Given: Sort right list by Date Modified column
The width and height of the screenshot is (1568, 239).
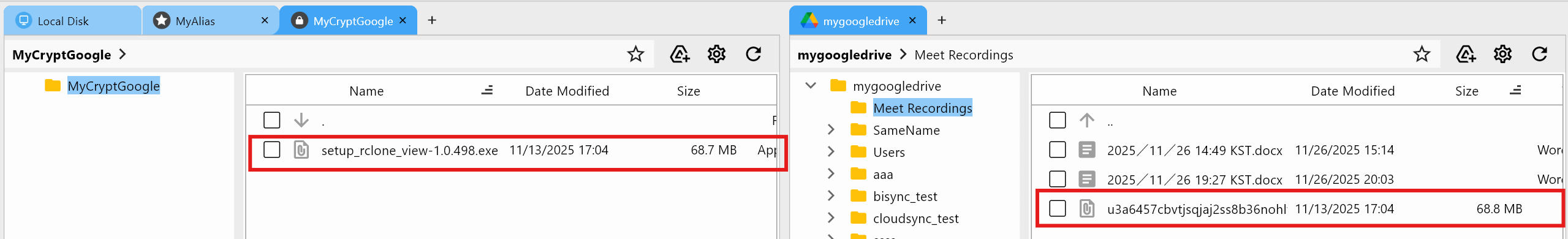Looking at the screenshot, I should [1353, 91].
